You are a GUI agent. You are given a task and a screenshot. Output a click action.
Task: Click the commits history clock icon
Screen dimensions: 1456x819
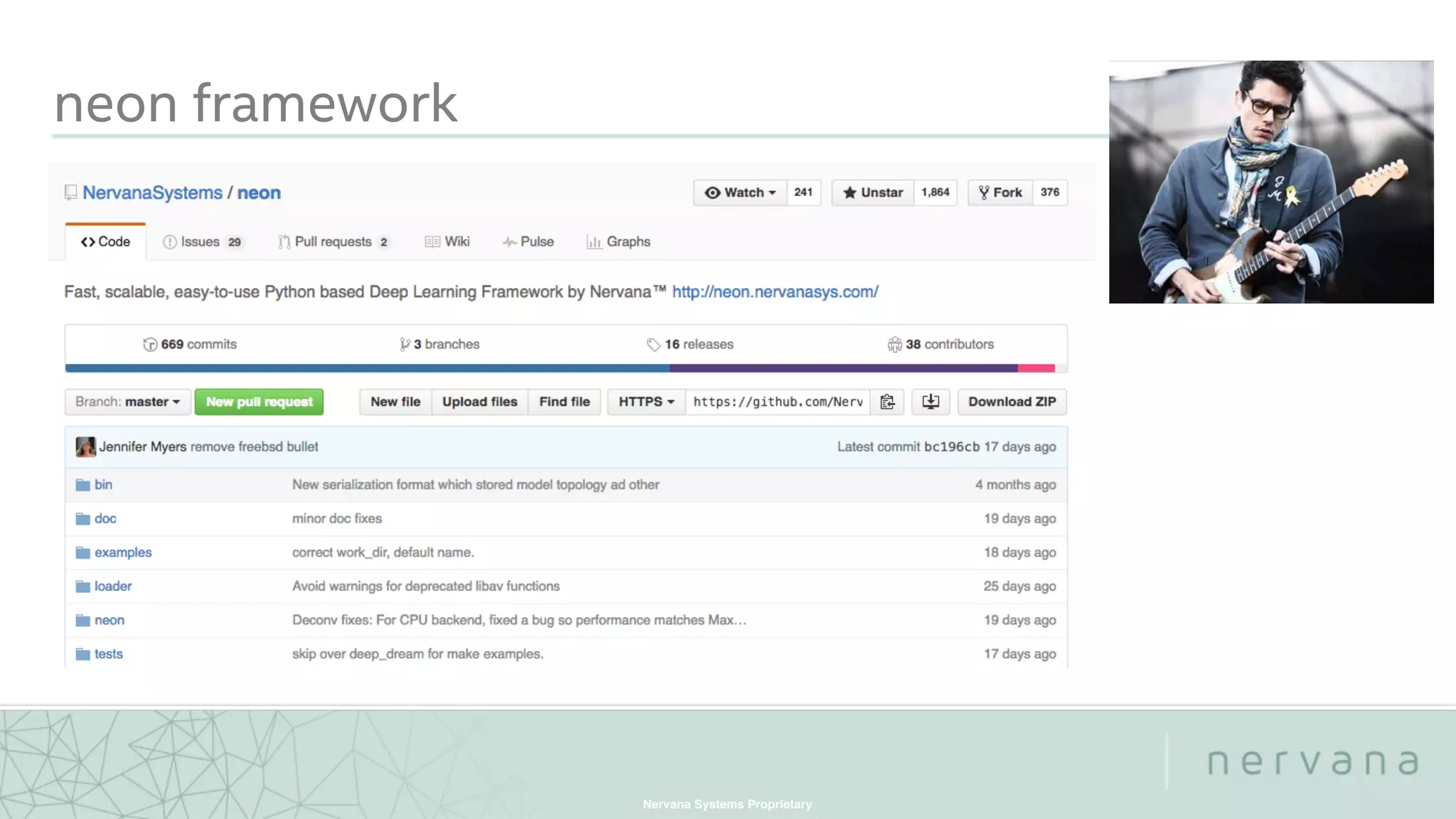(x=150, y=344)
